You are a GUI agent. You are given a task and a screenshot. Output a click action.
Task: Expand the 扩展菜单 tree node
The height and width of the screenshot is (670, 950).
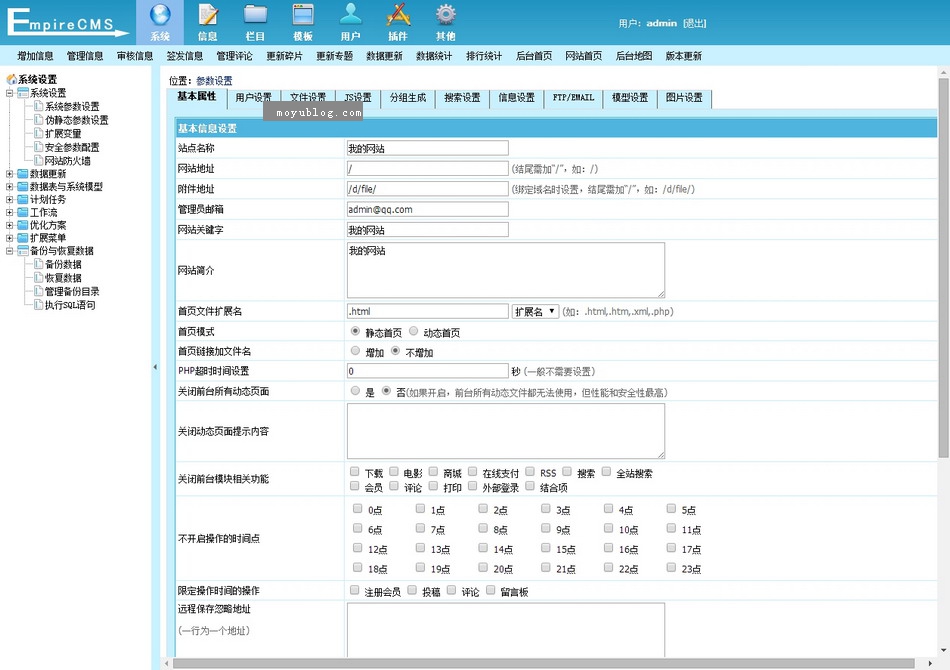click(10, 237)
